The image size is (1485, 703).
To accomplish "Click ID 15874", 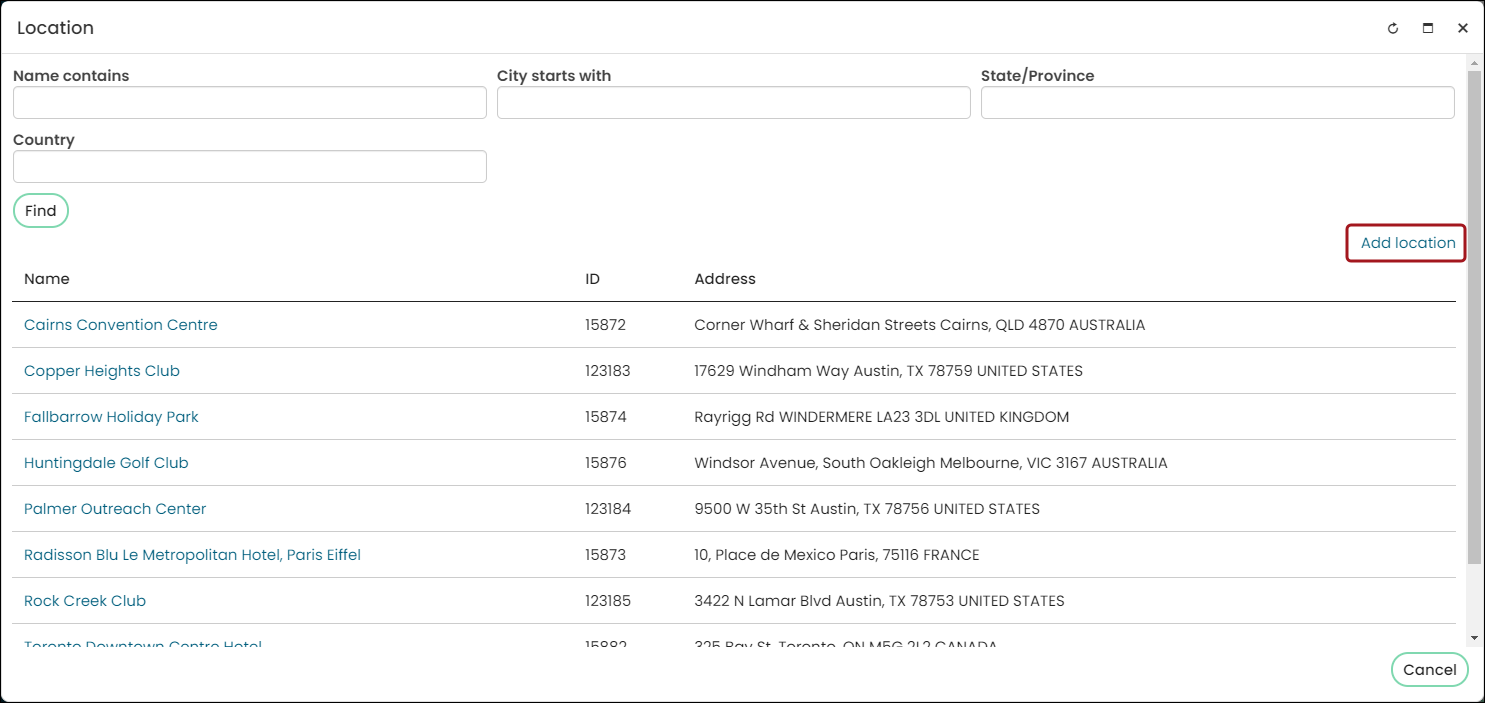I will point(606,417).
